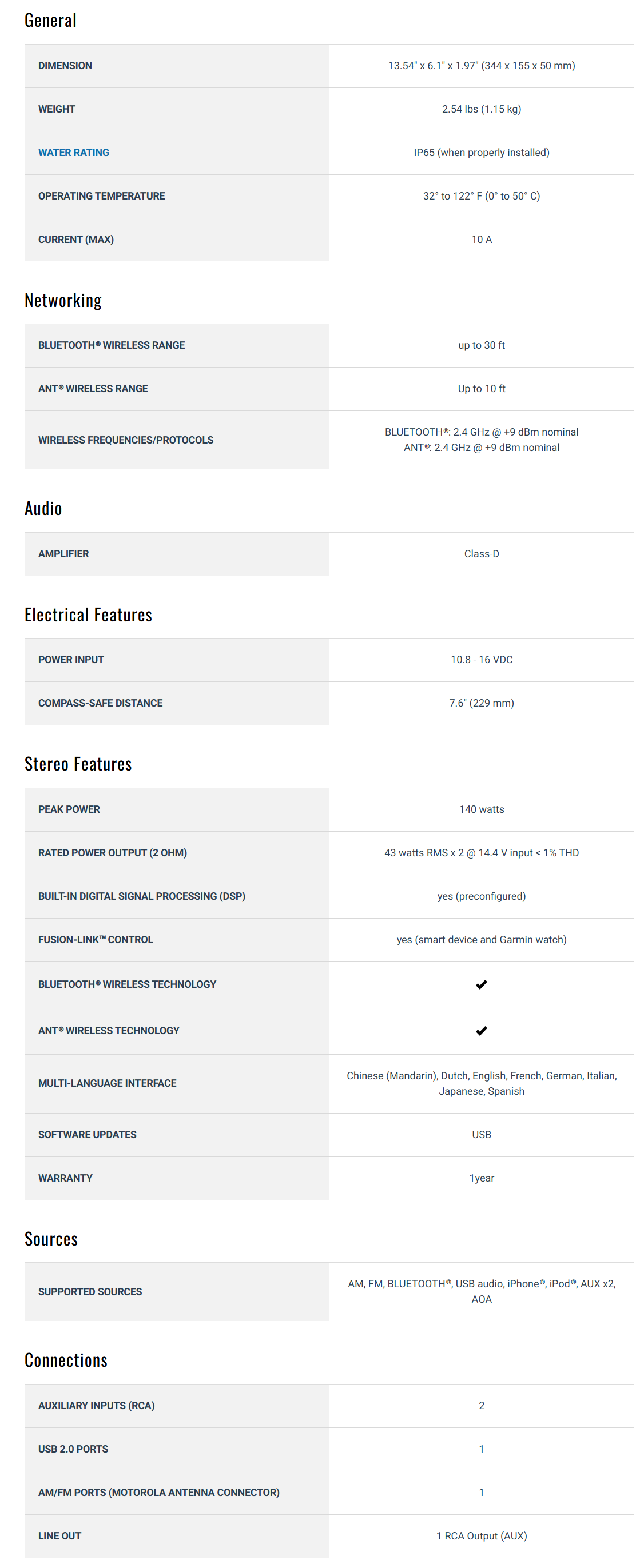Click the Compass-Safe Distance label

click(101, 703)
